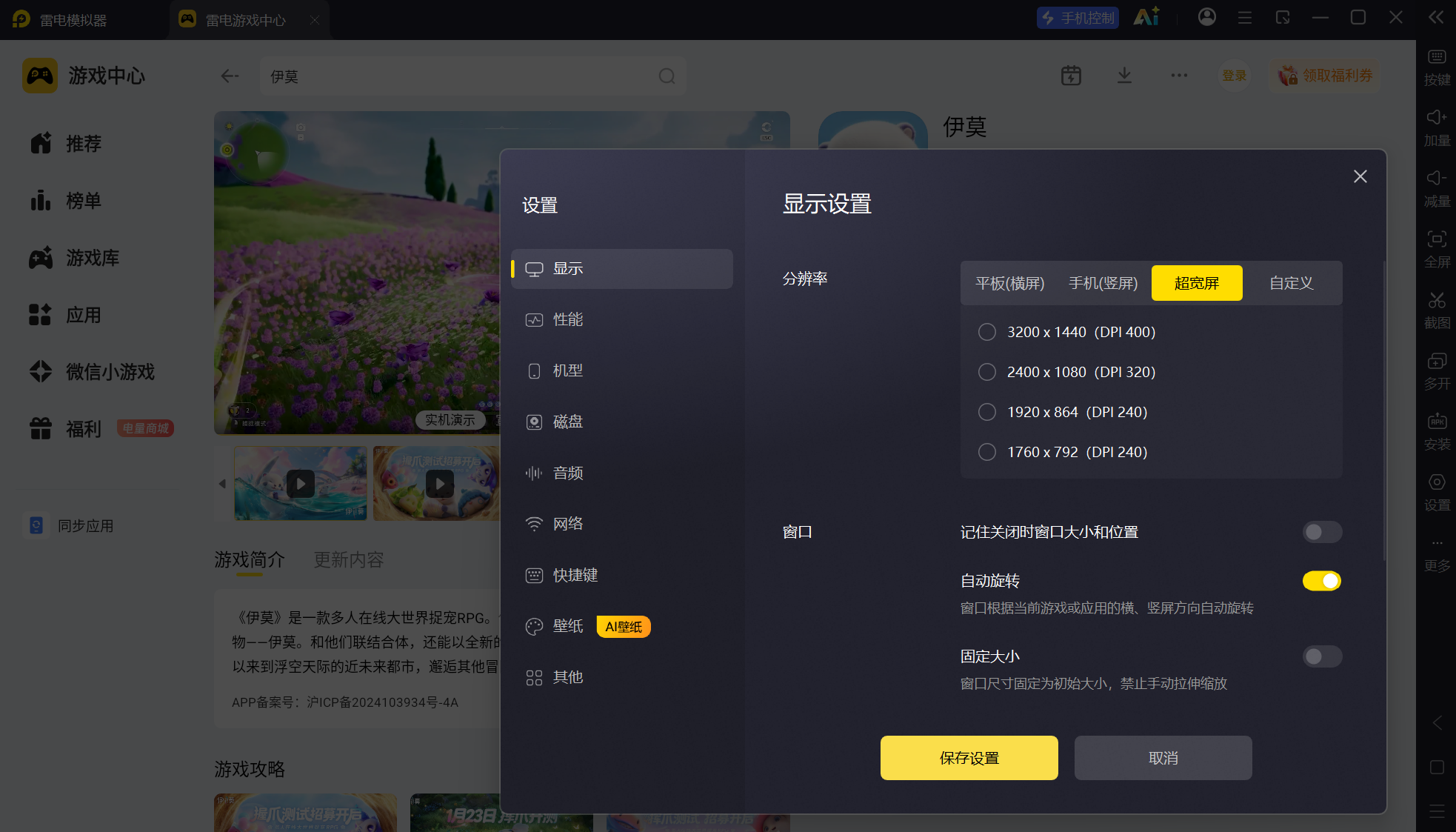
Task: Click the search magnifier icon in the search box
Action: (667, 76)
